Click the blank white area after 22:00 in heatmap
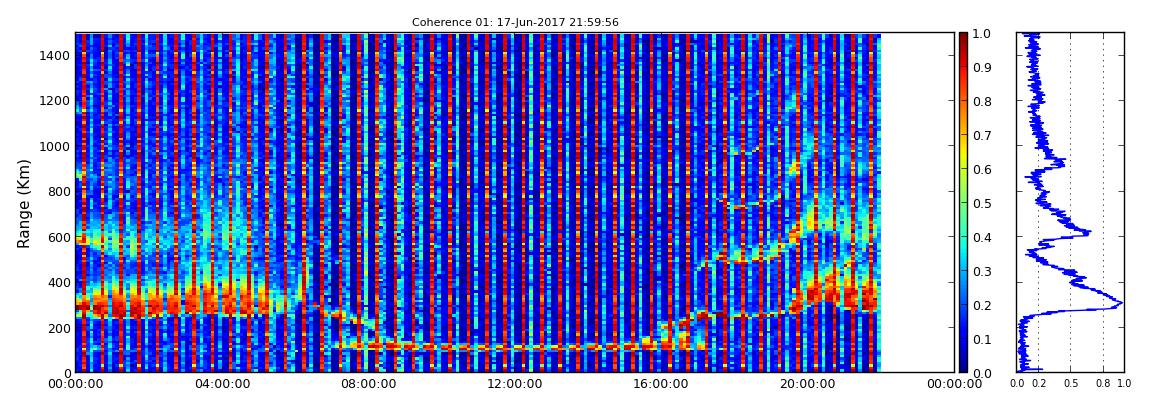This screenshot has height=407, width=1150. tap(918, 203)
